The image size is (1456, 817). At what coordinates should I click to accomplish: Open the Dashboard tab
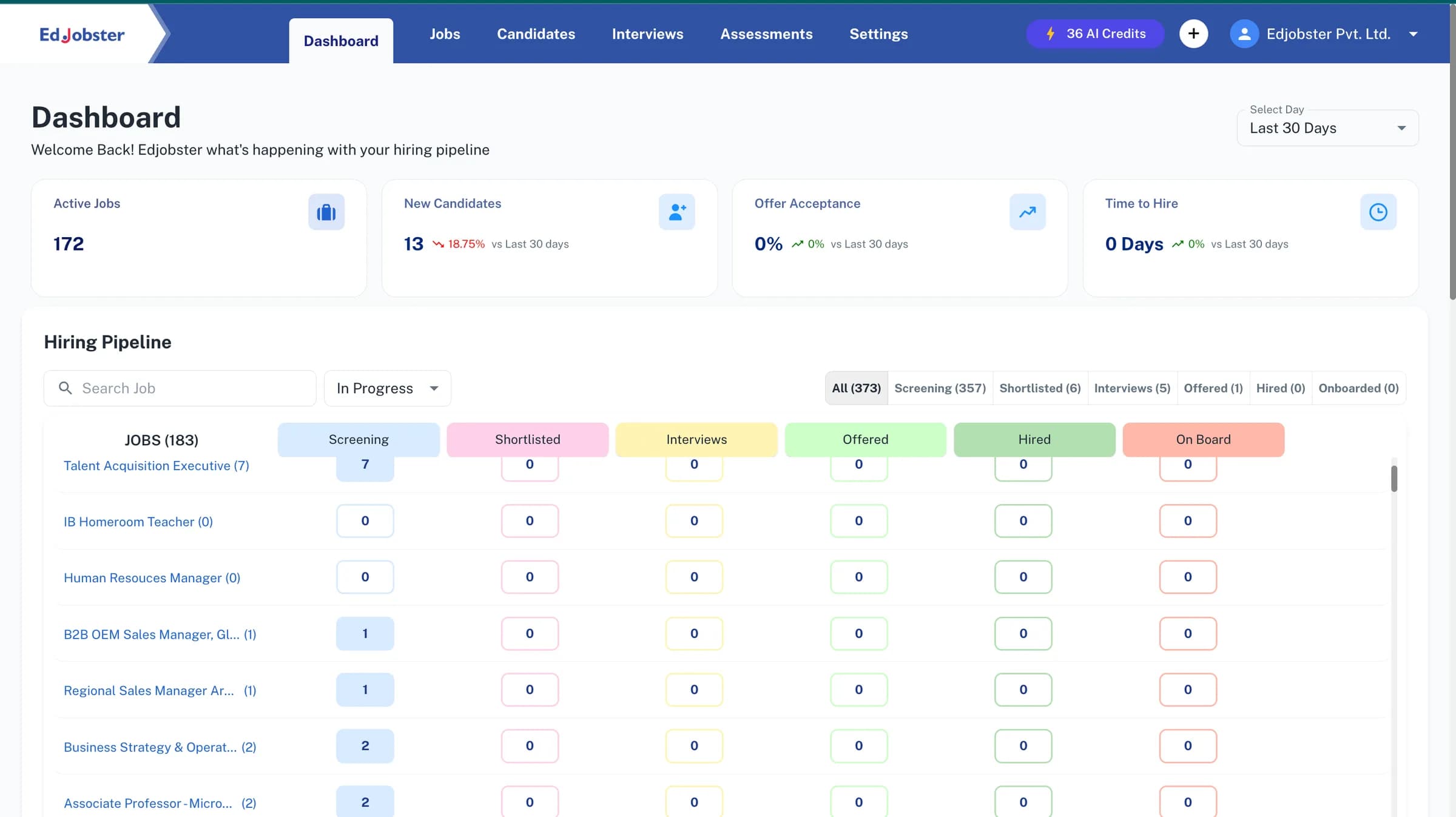click(x=341, y=41)
